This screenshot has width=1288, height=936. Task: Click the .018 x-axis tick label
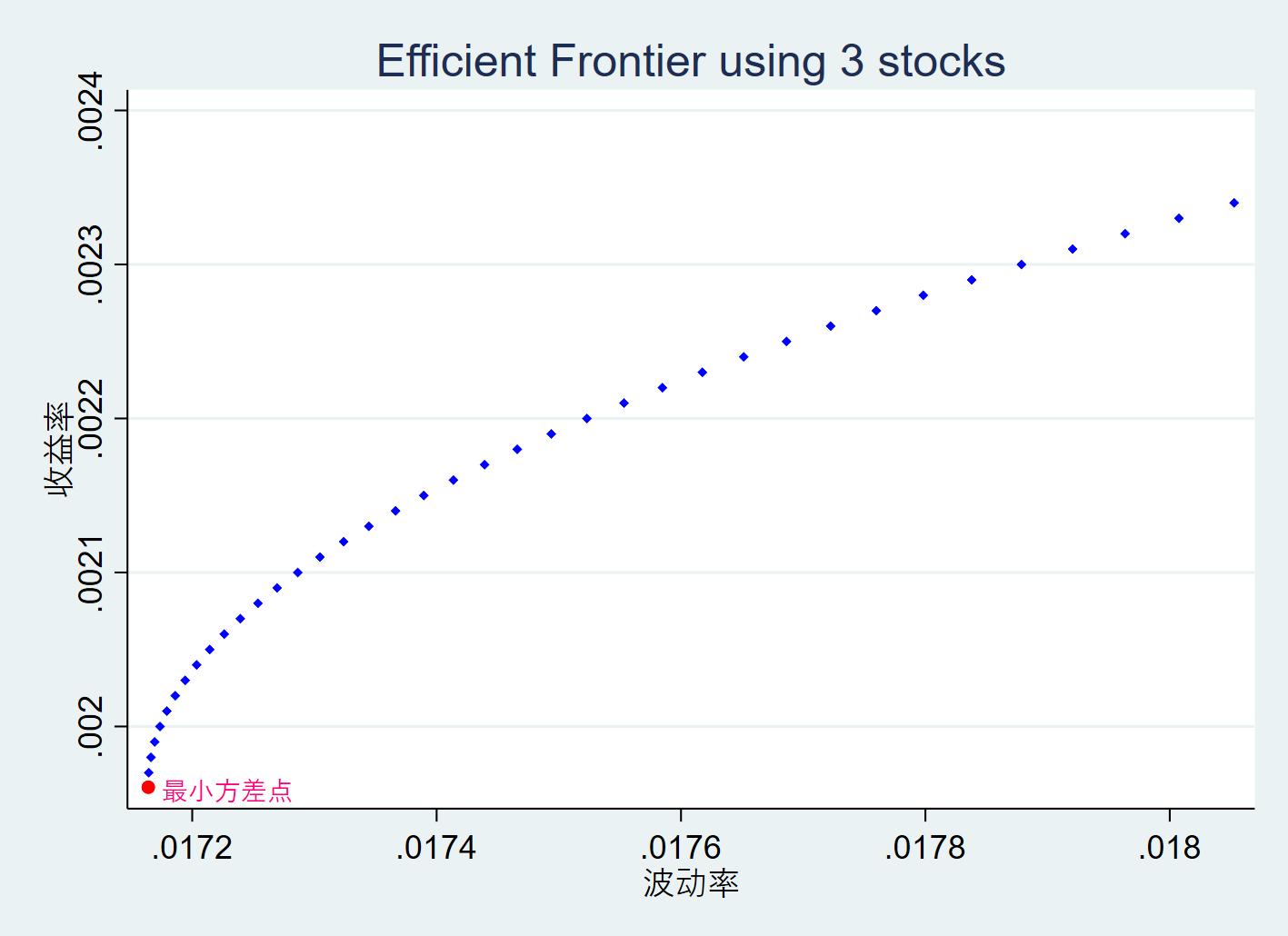[x=1170, y=848]
